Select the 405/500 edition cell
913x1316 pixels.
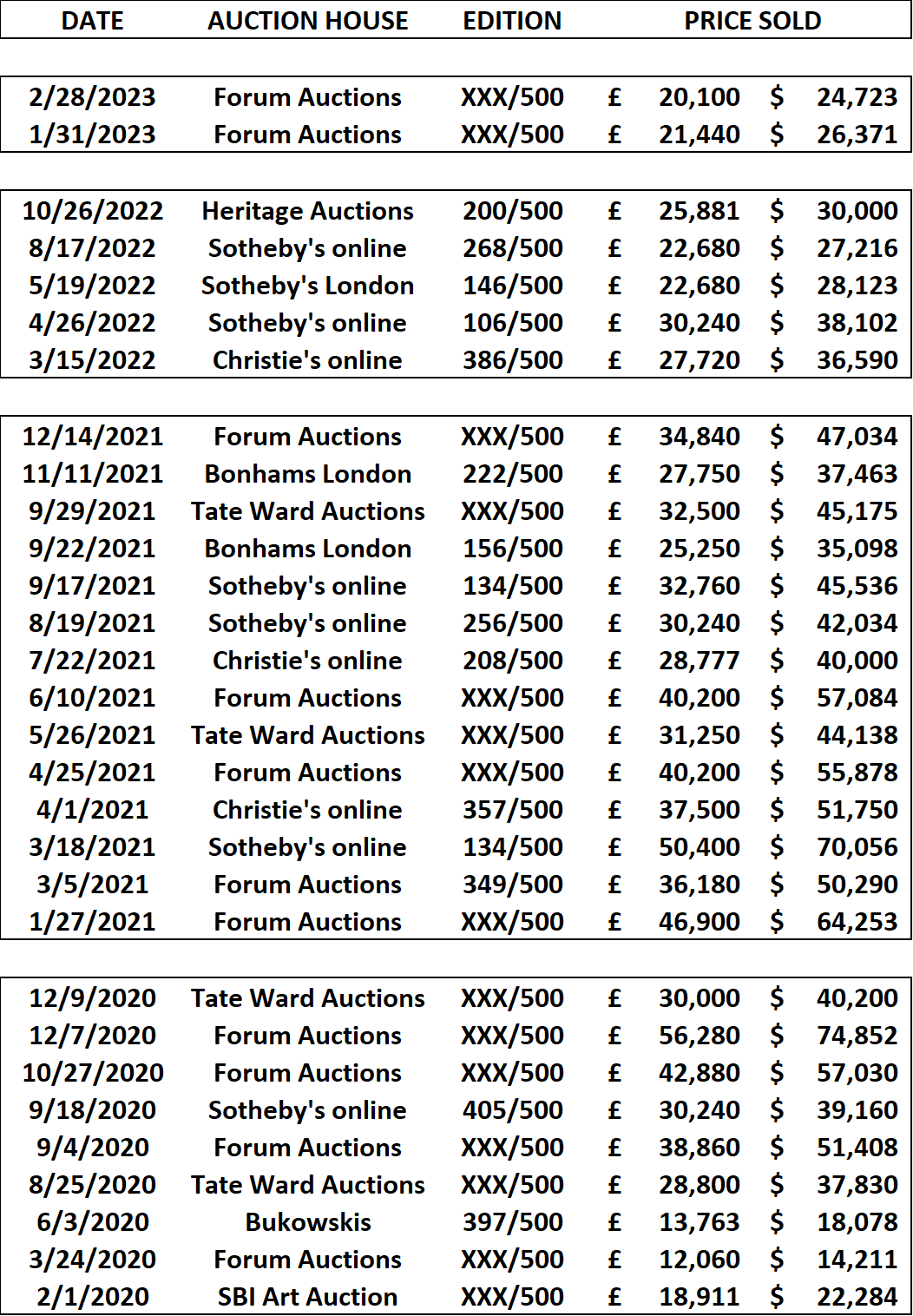pyautogui.click(x=513, y=1110)
